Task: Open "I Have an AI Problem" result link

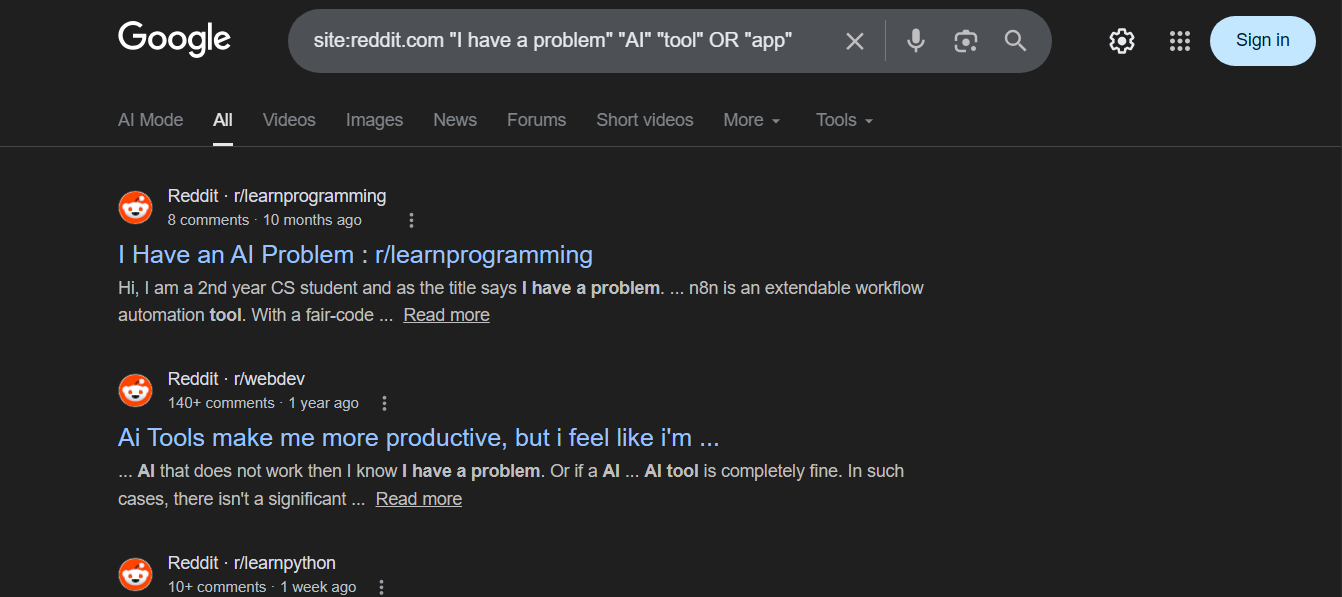Action: pos(355,255)
